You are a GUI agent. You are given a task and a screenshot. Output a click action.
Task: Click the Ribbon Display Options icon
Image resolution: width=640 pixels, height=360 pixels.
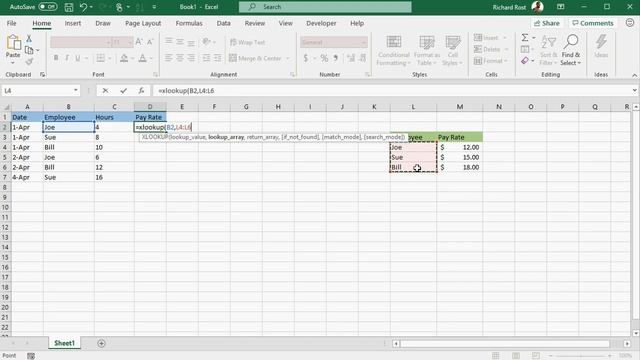point(560,7)
